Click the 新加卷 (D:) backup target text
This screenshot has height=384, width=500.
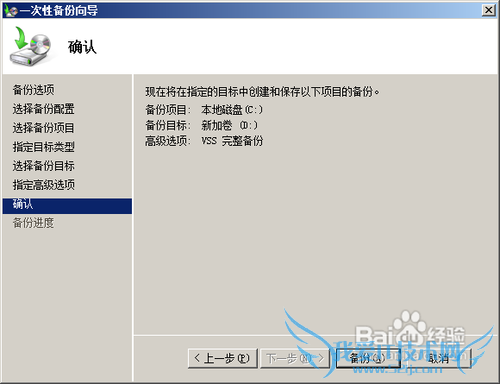pyautogui.click(x=229, y=125)
